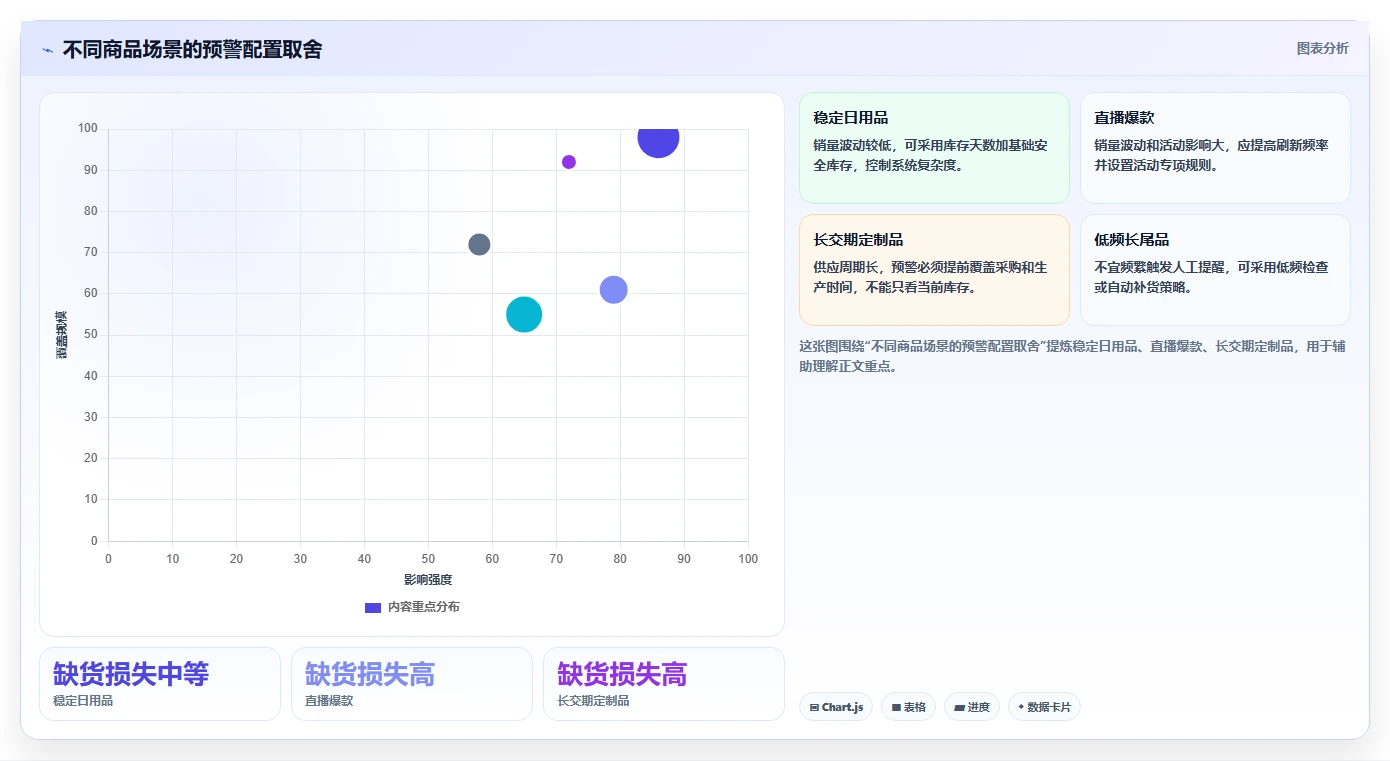Click the 缺货损失中等 stat card
The width and height of the screenshot is (1390, 761).
point(160,684)
